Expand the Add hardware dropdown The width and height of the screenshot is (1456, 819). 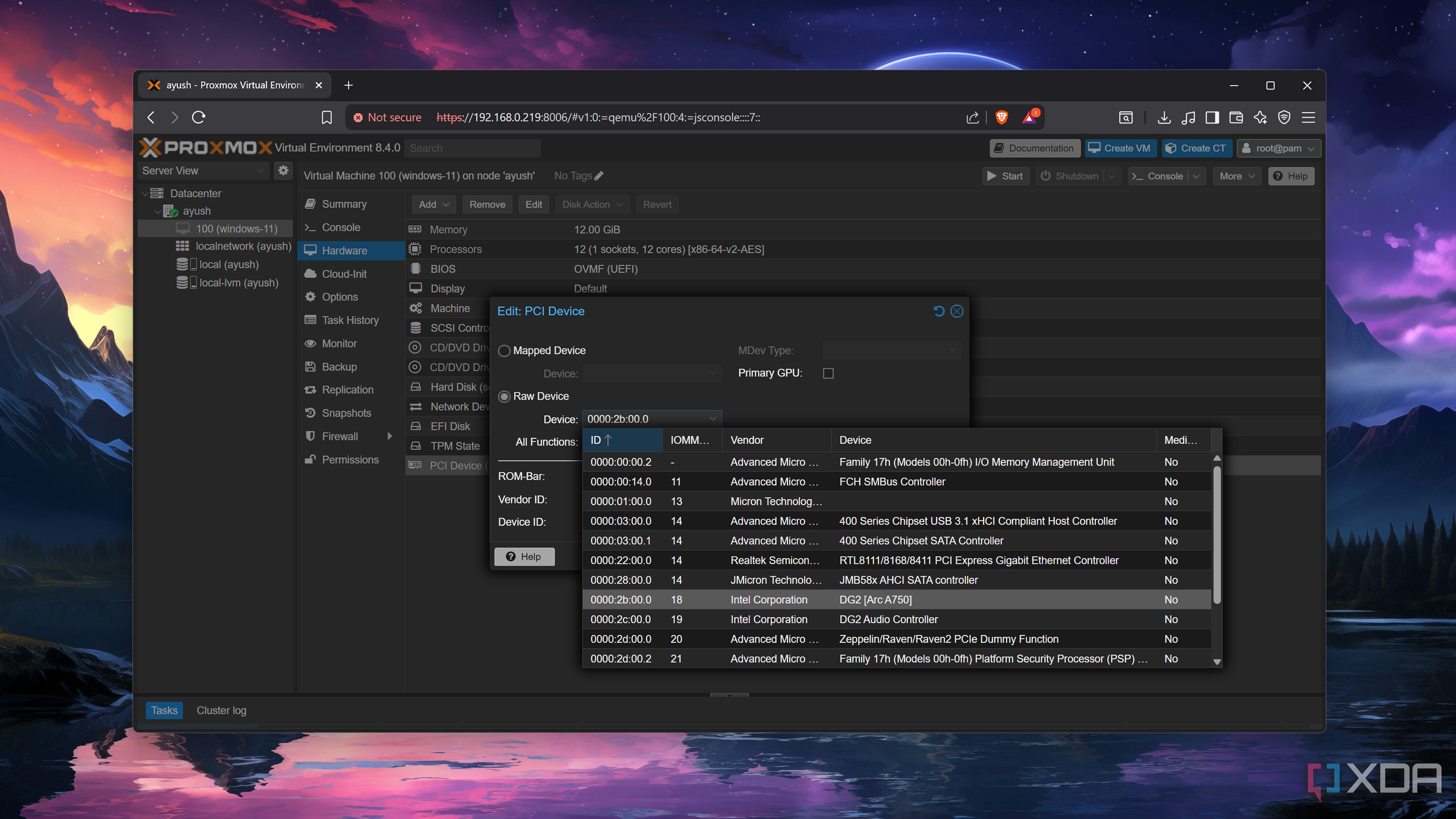coord(434,205)
